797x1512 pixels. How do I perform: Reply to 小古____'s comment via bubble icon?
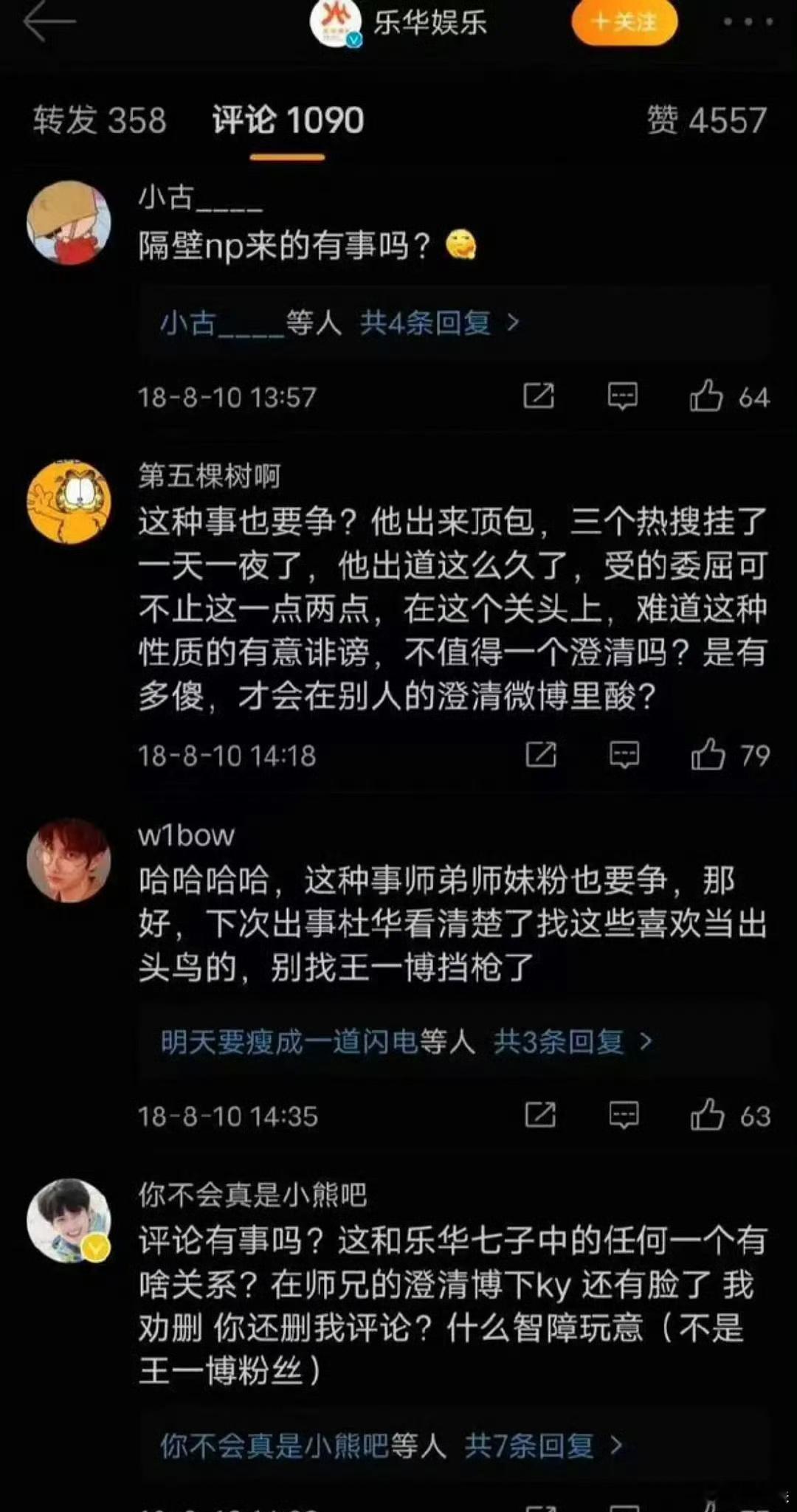(x=622, y=396)
